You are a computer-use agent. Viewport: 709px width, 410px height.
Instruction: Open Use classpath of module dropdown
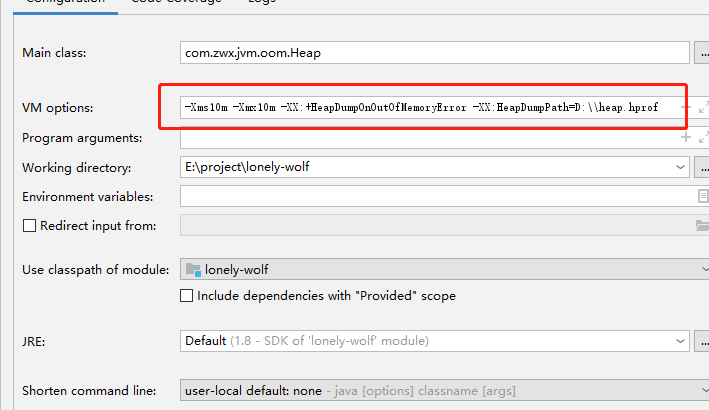[444, 269]
